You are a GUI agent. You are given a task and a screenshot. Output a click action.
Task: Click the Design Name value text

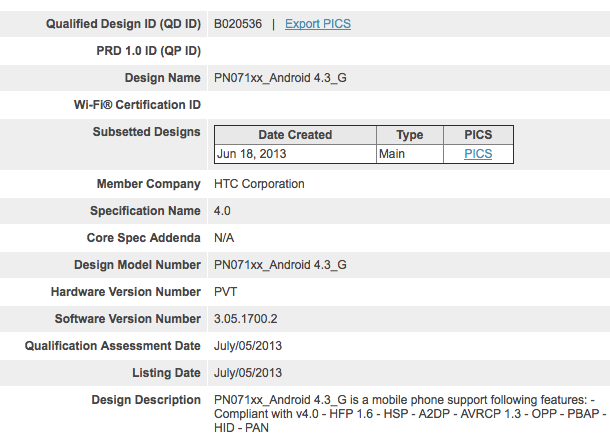(x=280, y=77)
